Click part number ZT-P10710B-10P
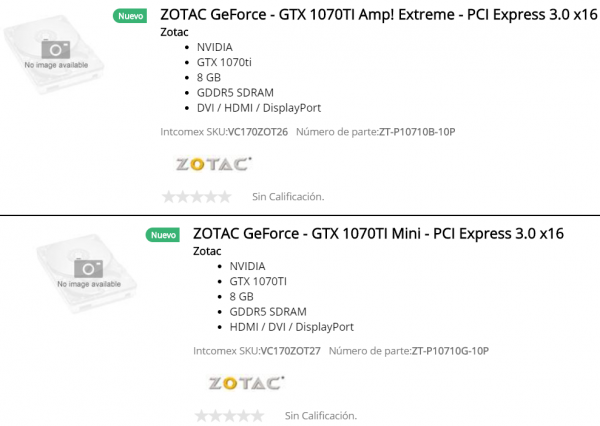600x426 pixels. point(417,132)
